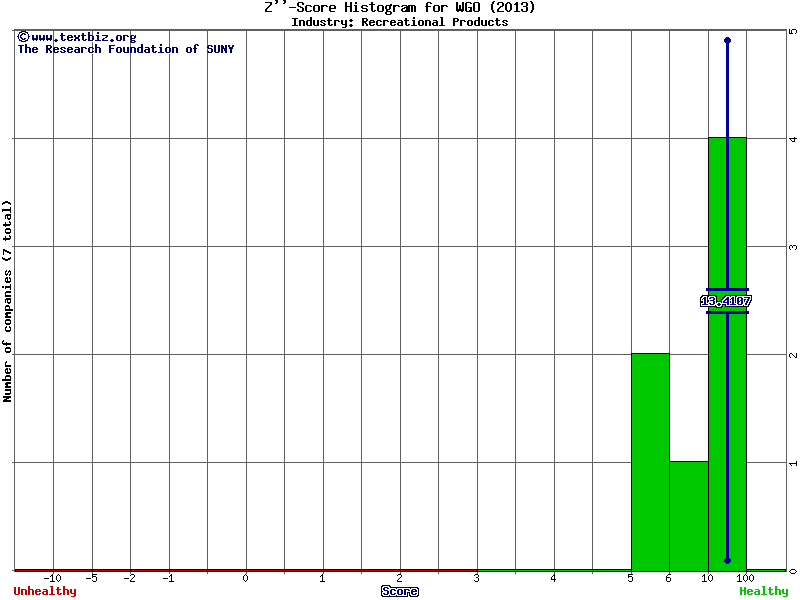The width and height of the screenshot is (800, 600).
Task: Click the x-axis tick label '-5'
Action: coord(91,578)
